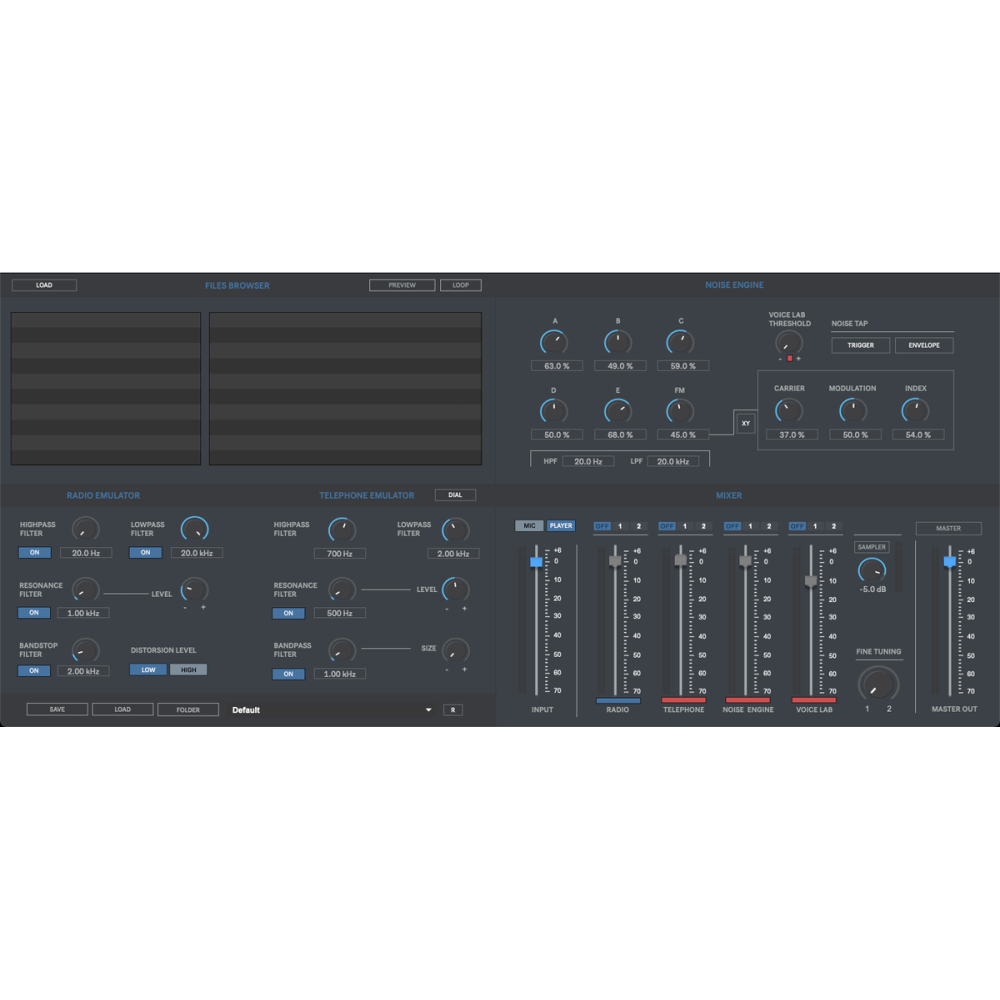Adjust the FM knob in Noise Engine
Viewport: 1000px width, 1000px height.
point(681,410)
